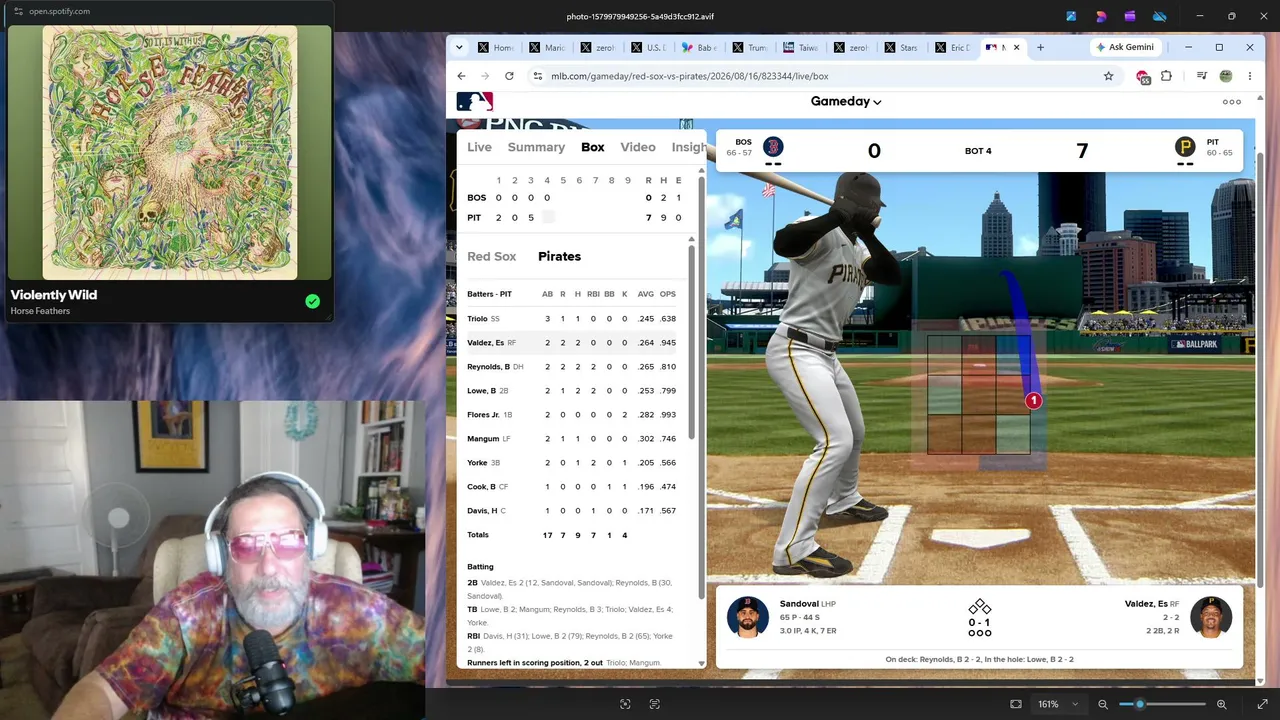Click the OneDrive cloud icon in Photos
Screen dimensions: 1280x720
click(1160, 16)
